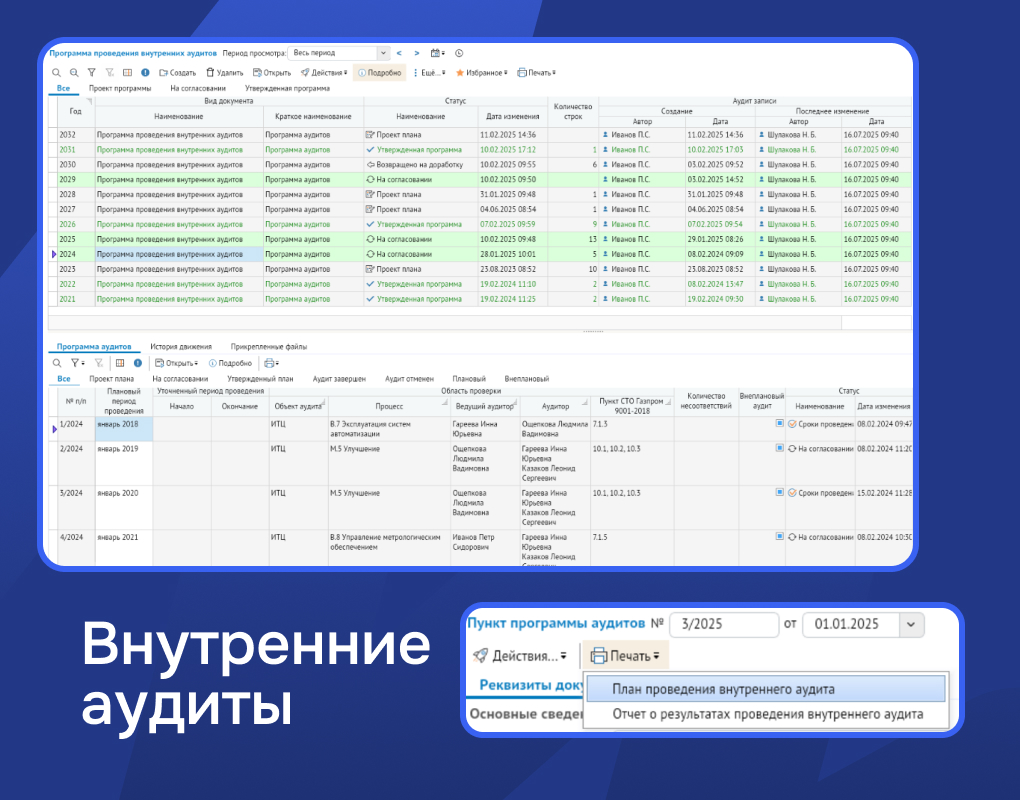Click the Удалить icon to delete record

208,72
